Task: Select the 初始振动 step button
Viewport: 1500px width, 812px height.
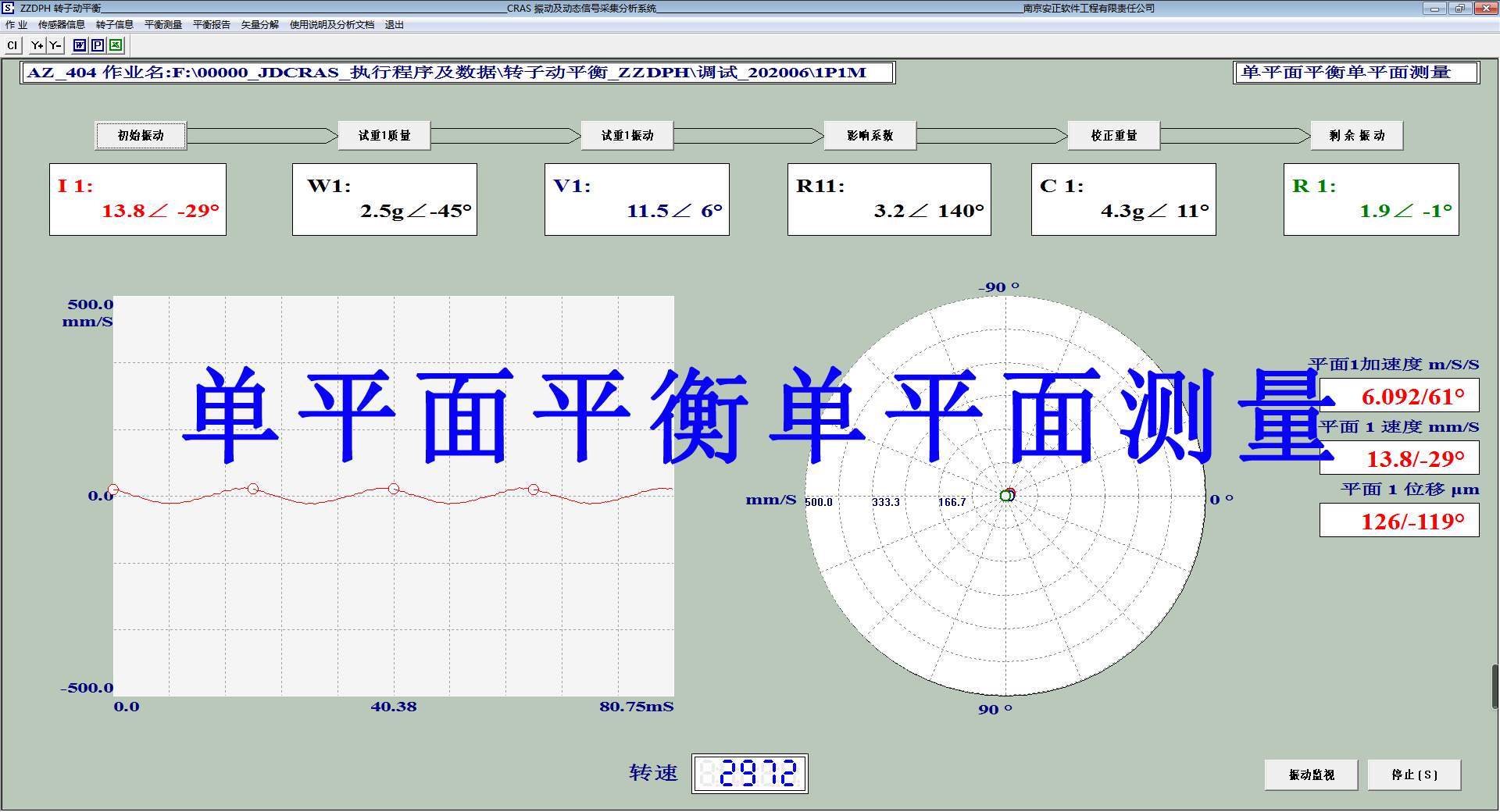Action: click(x=141, y=136)
